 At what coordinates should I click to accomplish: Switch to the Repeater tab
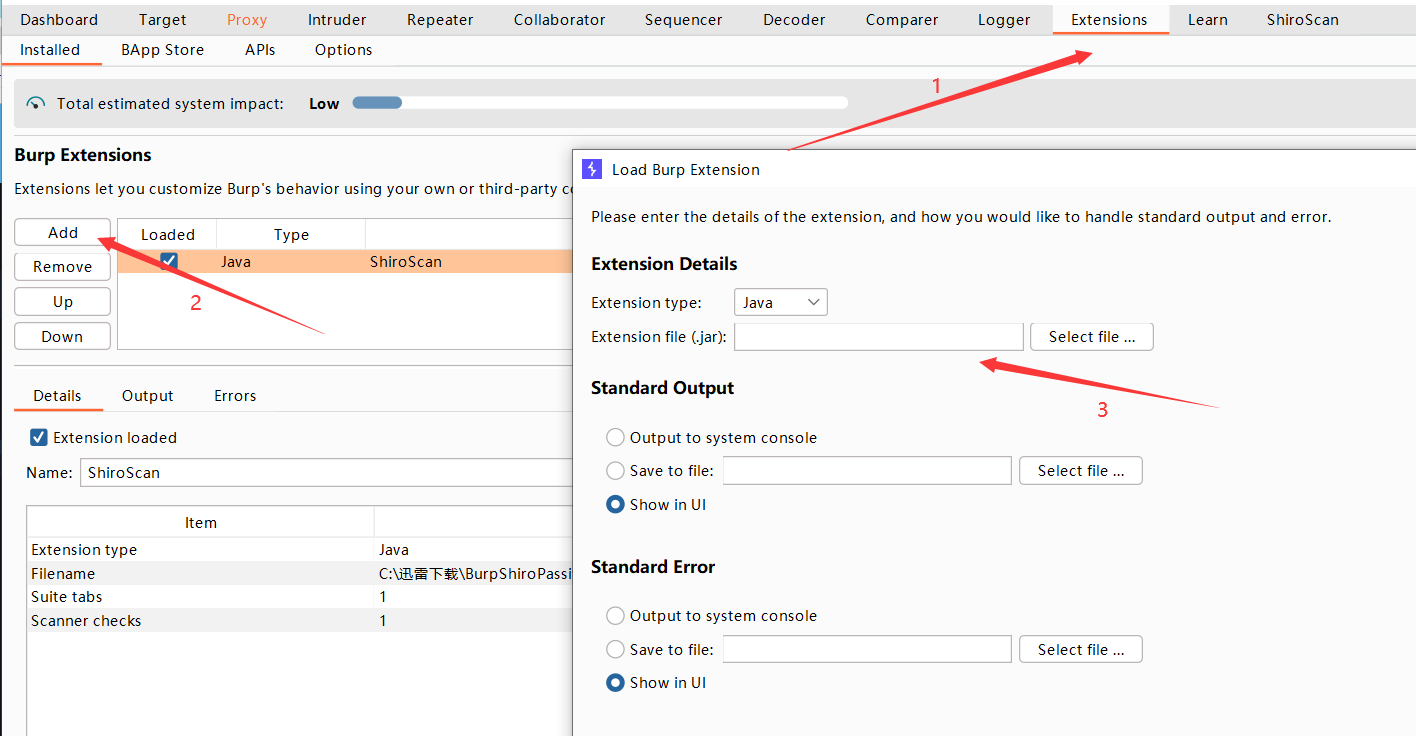[x=440, y=19]
